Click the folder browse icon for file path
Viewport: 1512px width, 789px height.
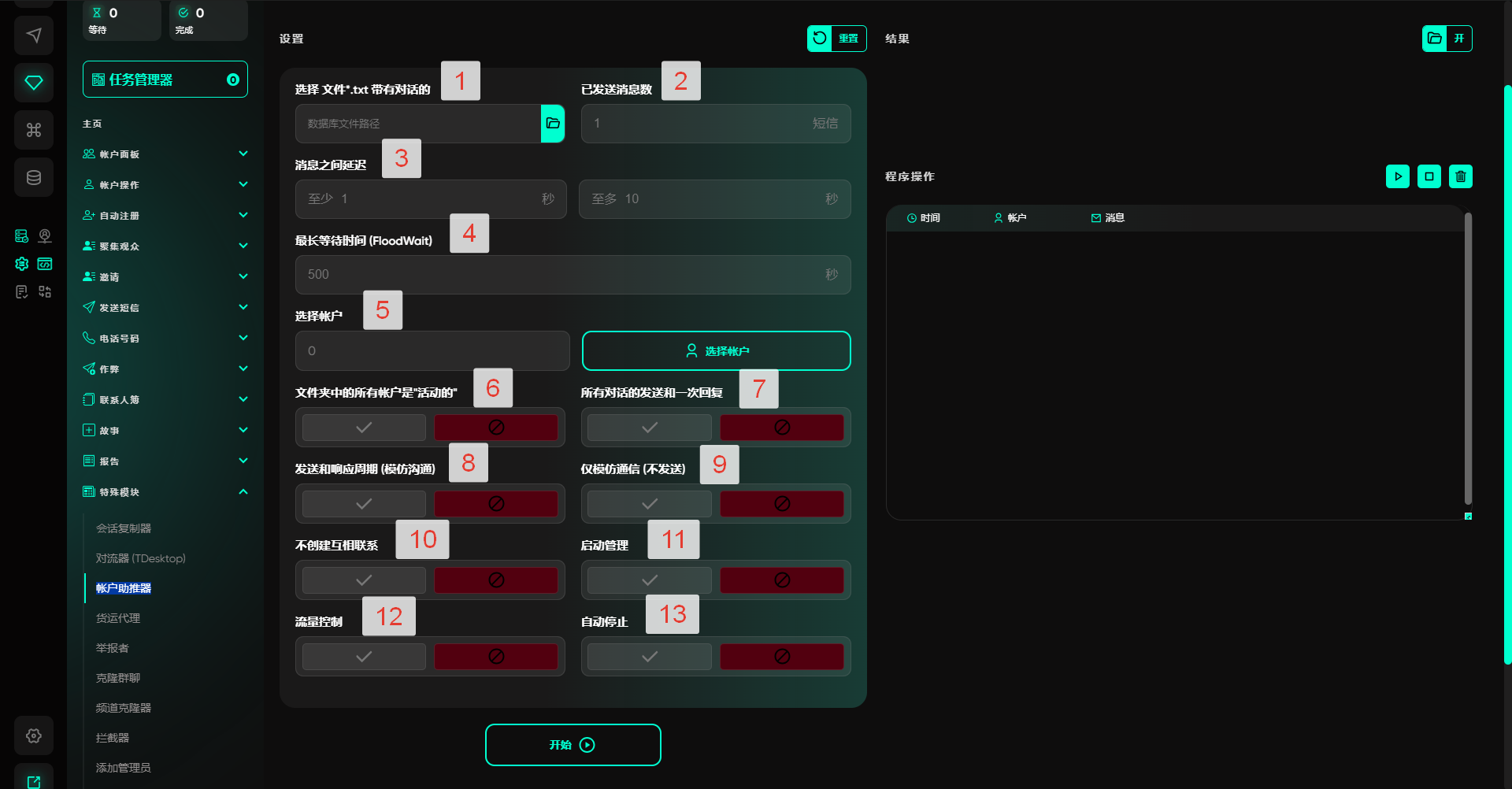pos(553,124)
